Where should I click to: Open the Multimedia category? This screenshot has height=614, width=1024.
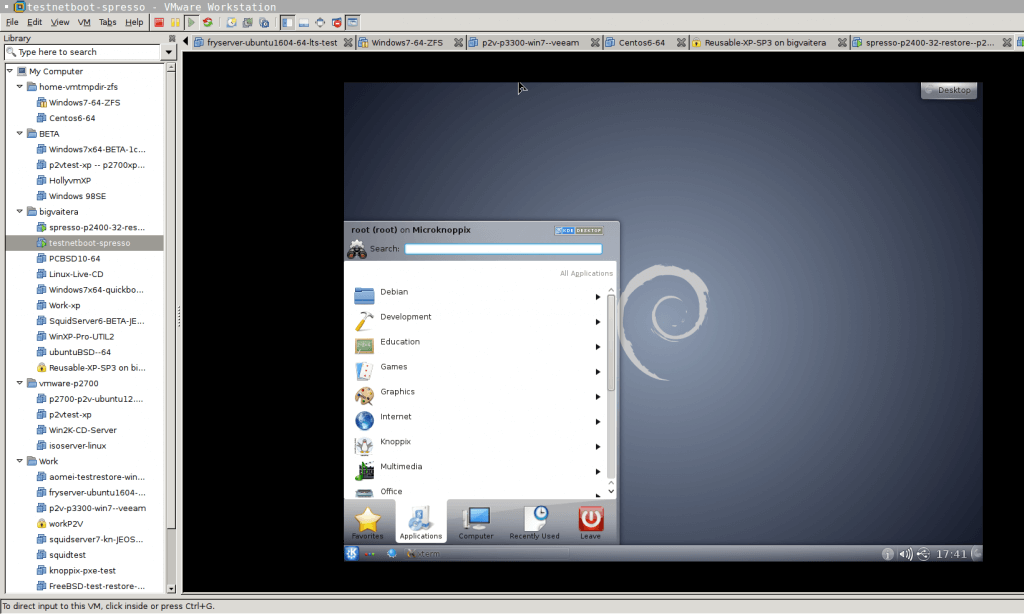478,470
